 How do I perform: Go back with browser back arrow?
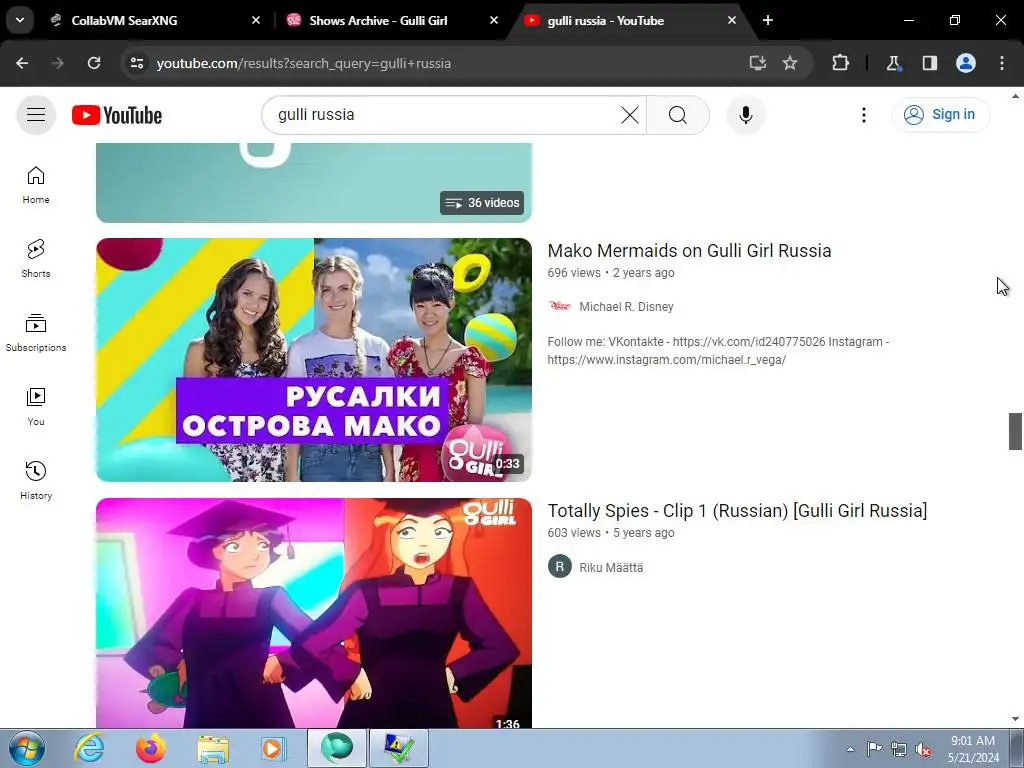point(22,63)
